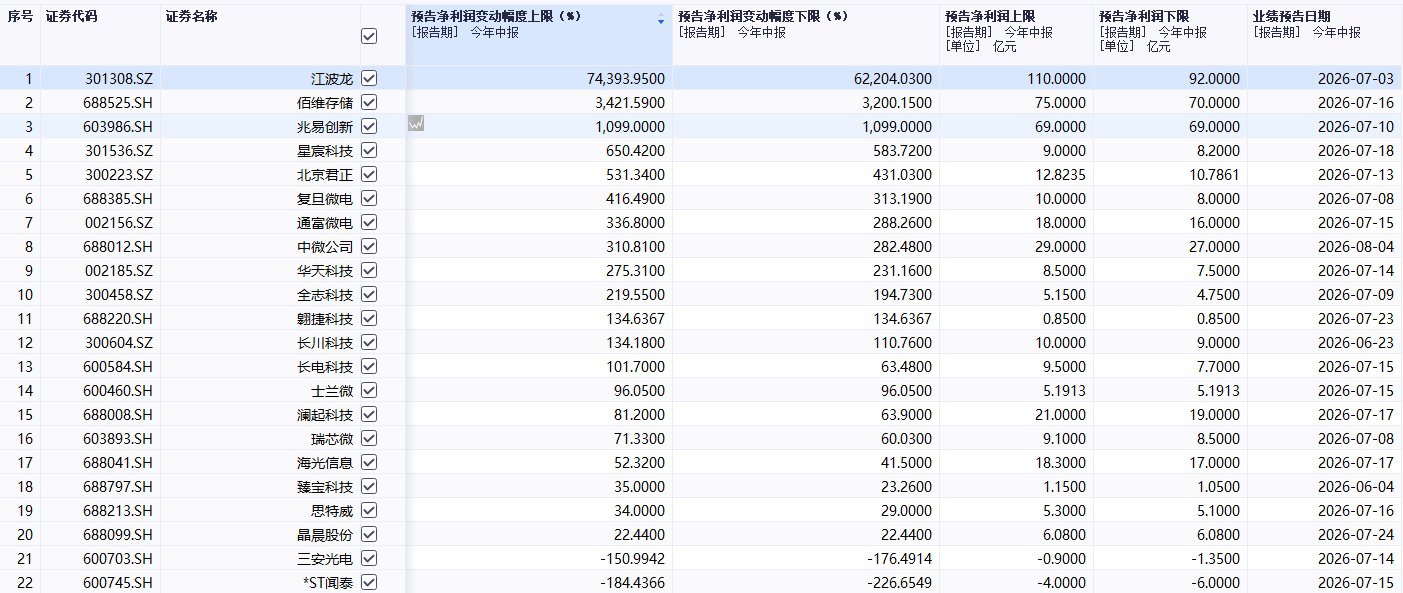Viewport: 1403px width, 593px height.
Task: Toggle the checkbox beside 中微公司
Action: 369,246
